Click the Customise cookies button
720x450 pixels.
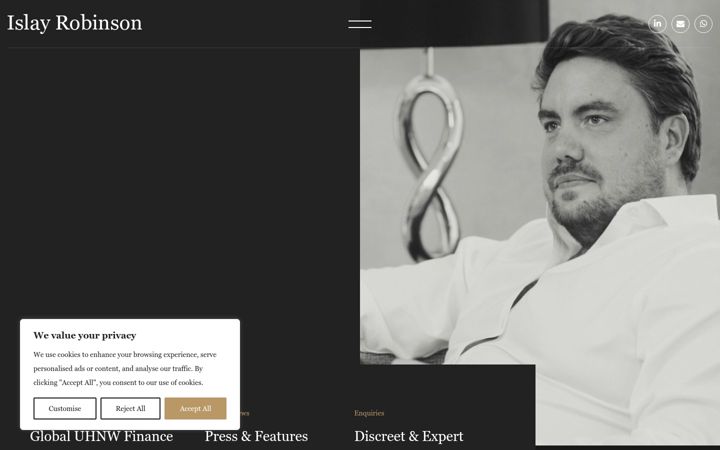click(65, 408)
